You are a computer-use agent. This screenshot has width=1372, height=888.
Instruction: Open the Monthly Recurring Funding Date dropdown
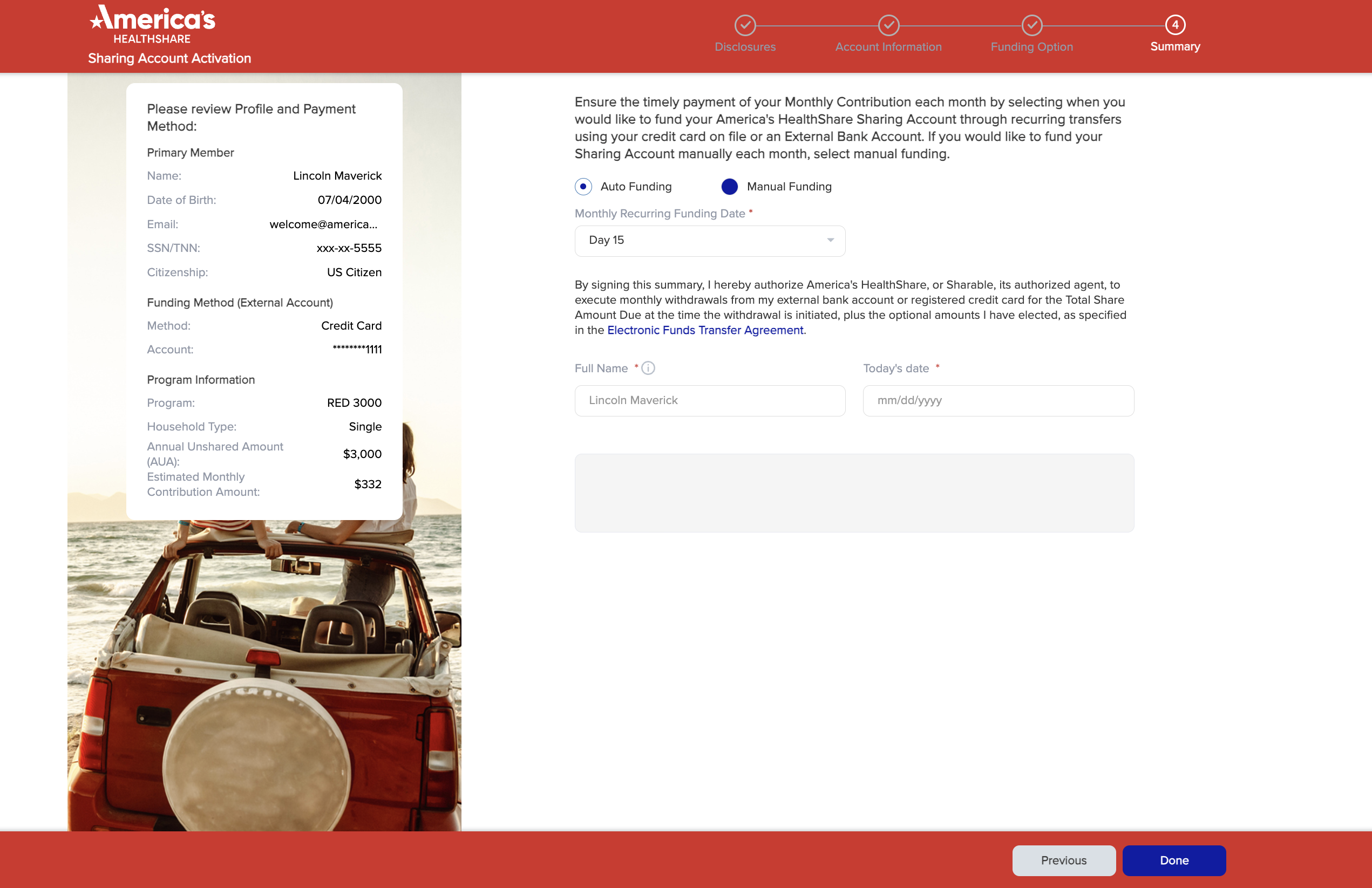pos(710,241)
